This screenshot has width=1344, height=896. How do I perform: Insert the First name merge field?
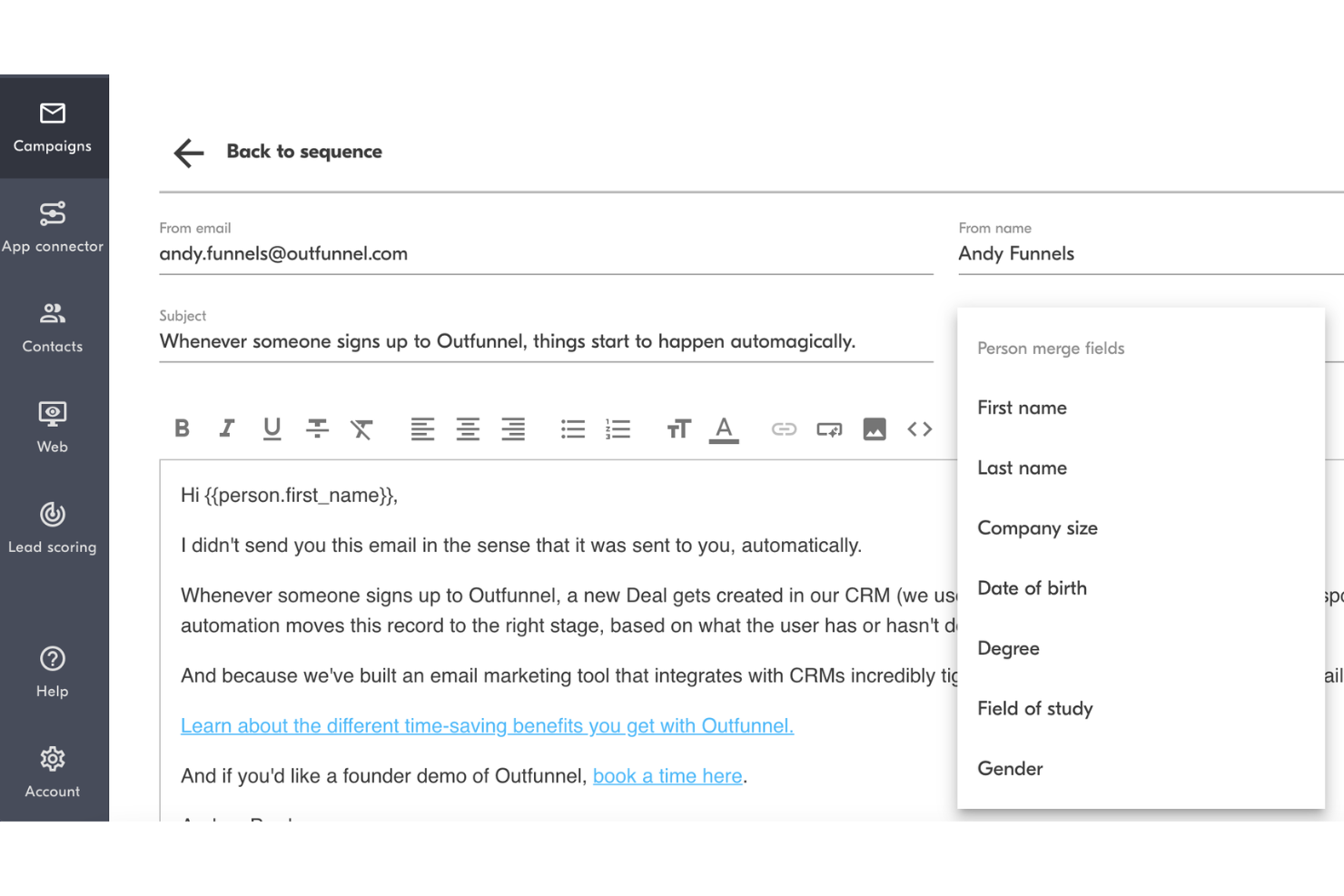(1022, 408)
